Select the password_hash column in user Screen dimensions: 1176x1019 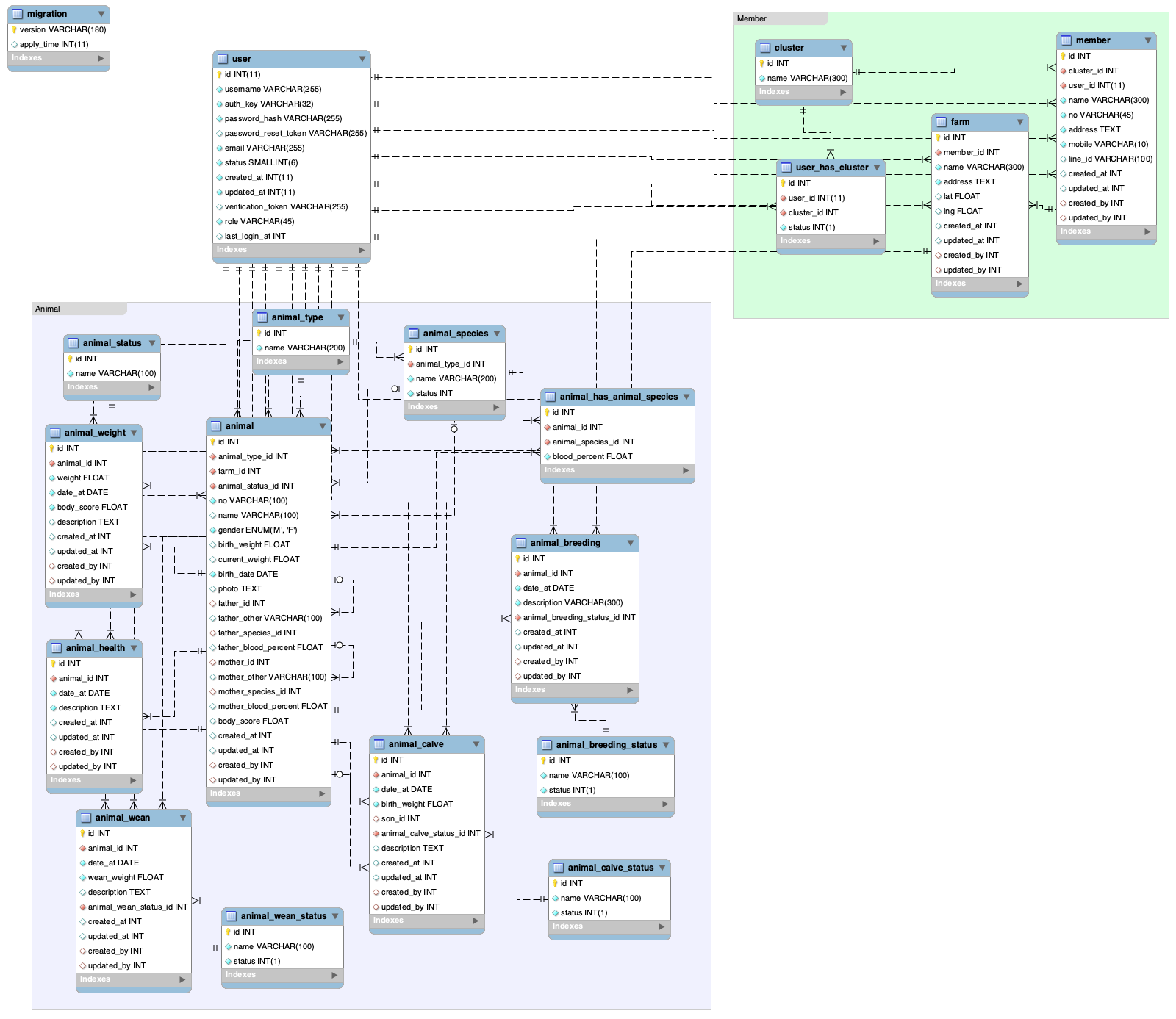point(282,118)
